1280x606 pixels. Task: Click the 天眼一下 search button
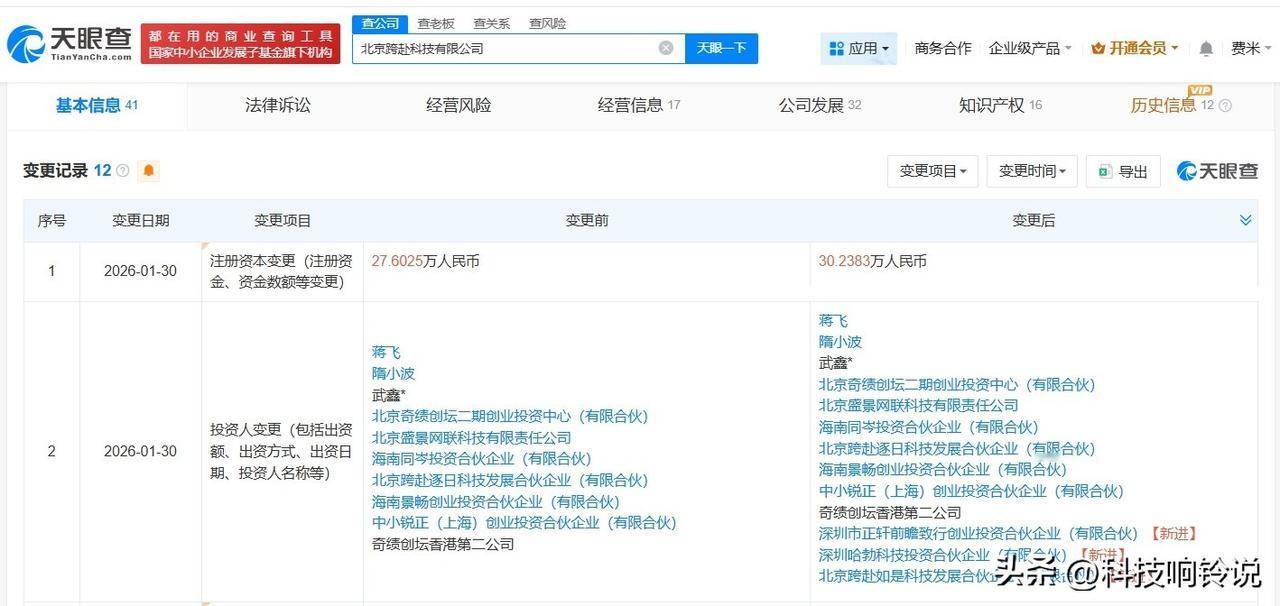(721, 47)
